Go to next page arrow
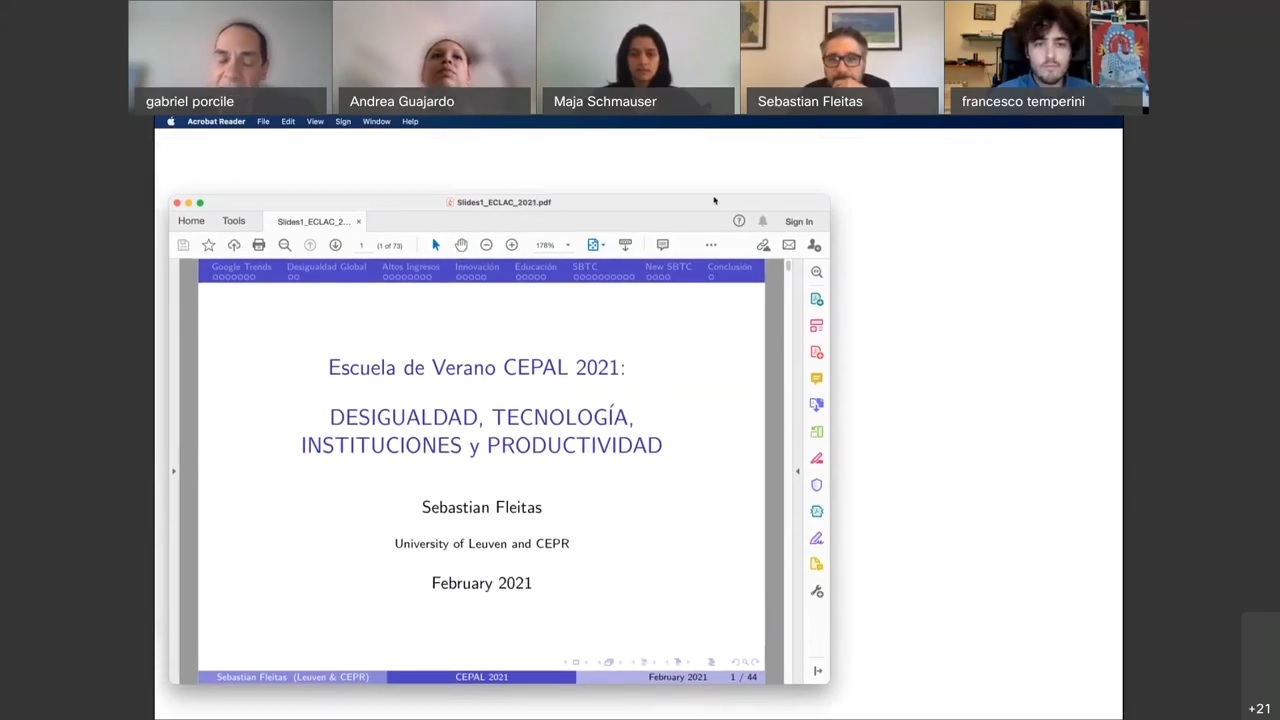 [335, 245]
